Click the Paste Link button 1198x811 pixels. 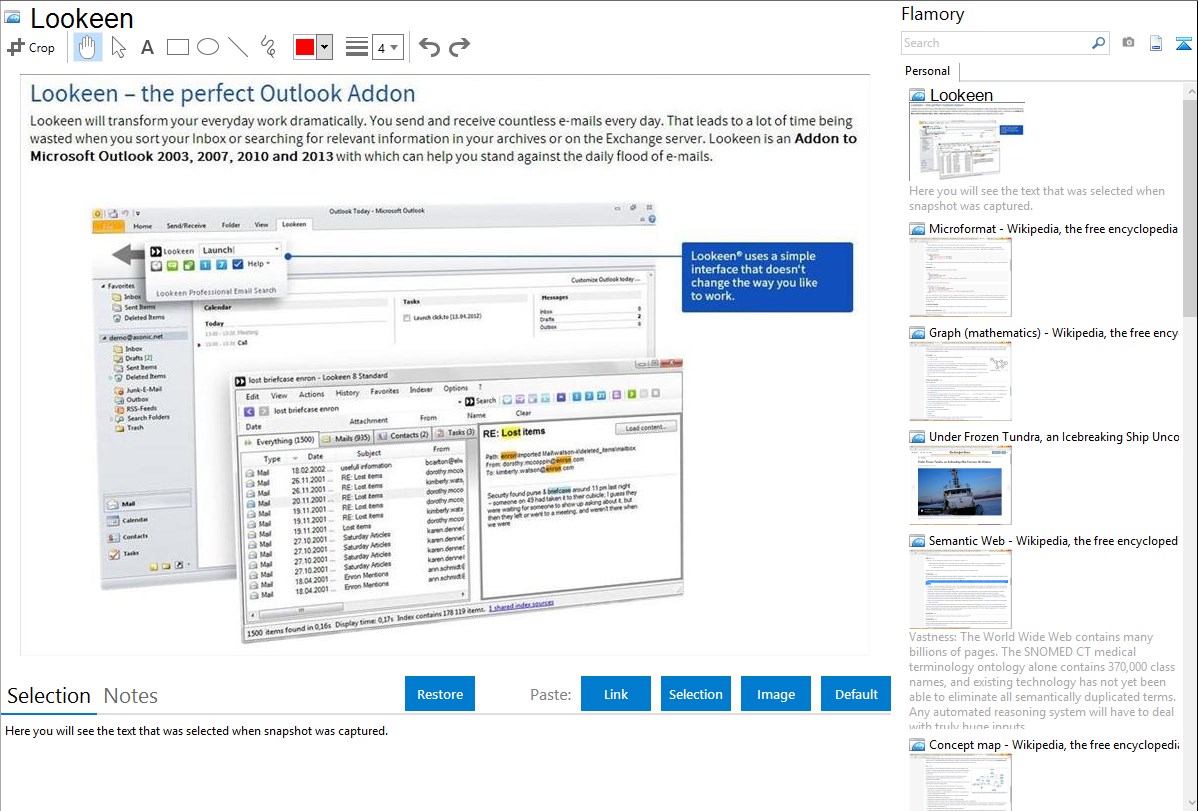click(x=616, y=694)
